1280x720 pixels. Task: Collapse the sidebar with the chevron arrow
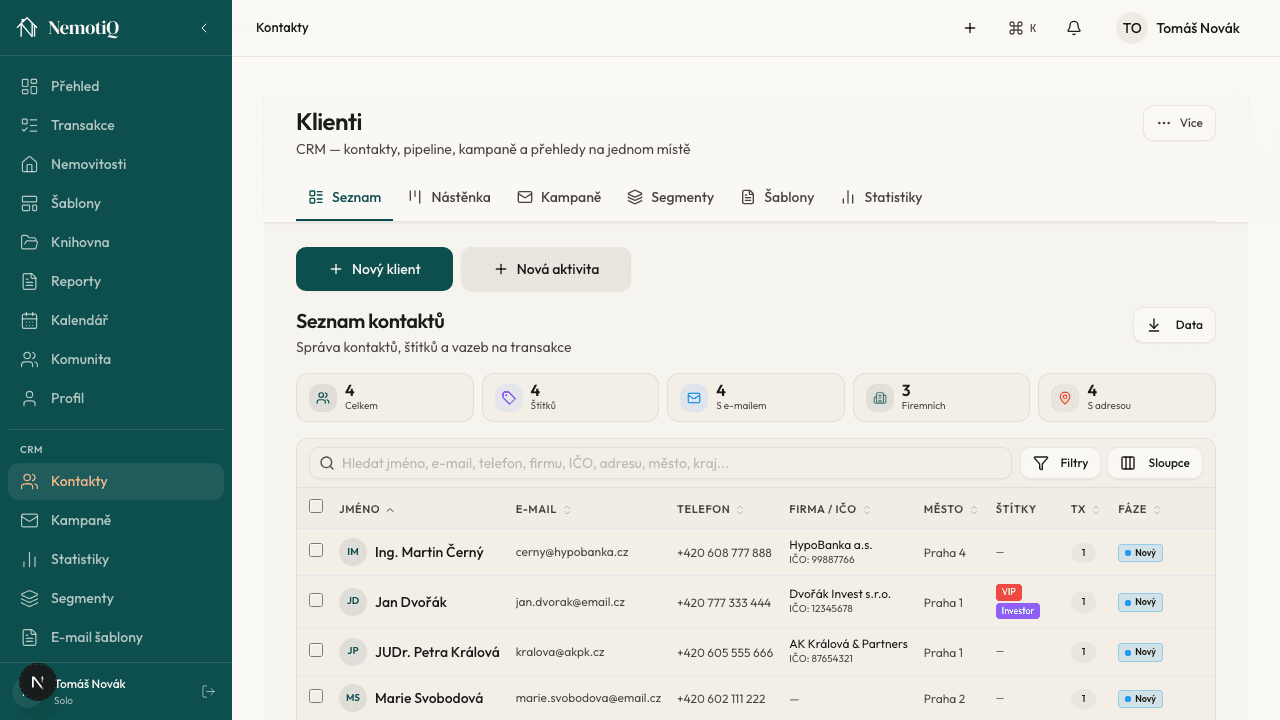click(204, 28)
